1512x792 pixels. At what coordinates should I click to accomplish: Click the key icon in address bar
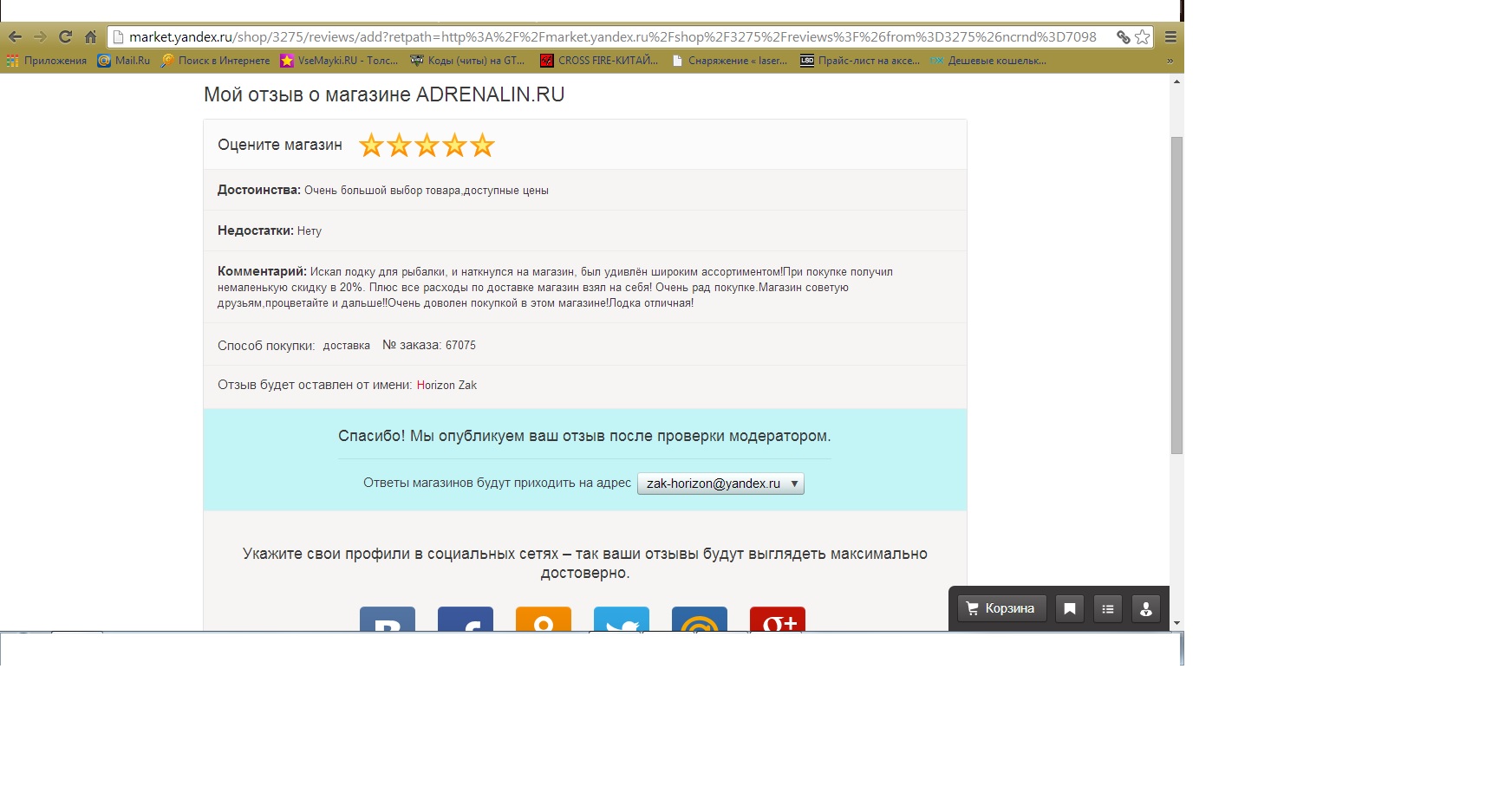pyautogui.click(x=1123, y=36)
